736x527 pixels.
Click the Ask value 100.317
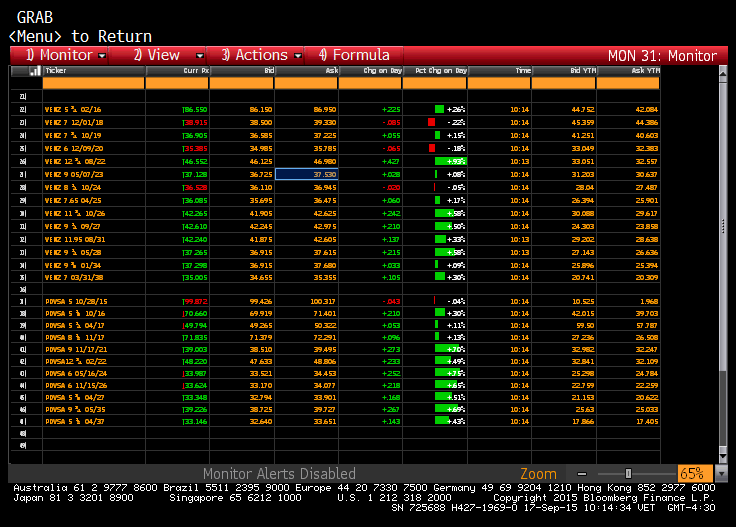[x=323, y=301]
